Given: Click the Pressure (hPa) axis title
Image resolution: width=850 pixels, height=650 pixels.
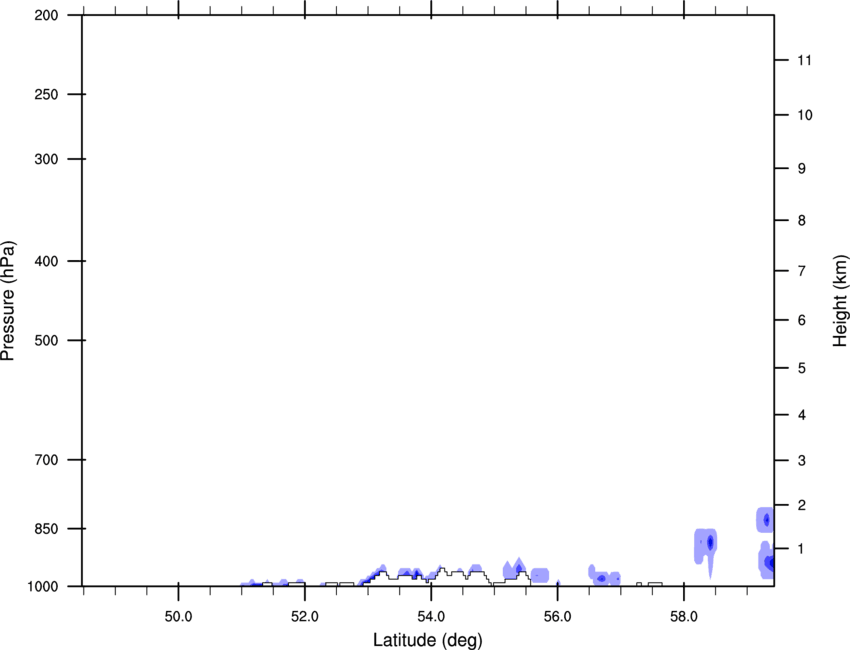Looking at the screenshot, I should [8, 301].
